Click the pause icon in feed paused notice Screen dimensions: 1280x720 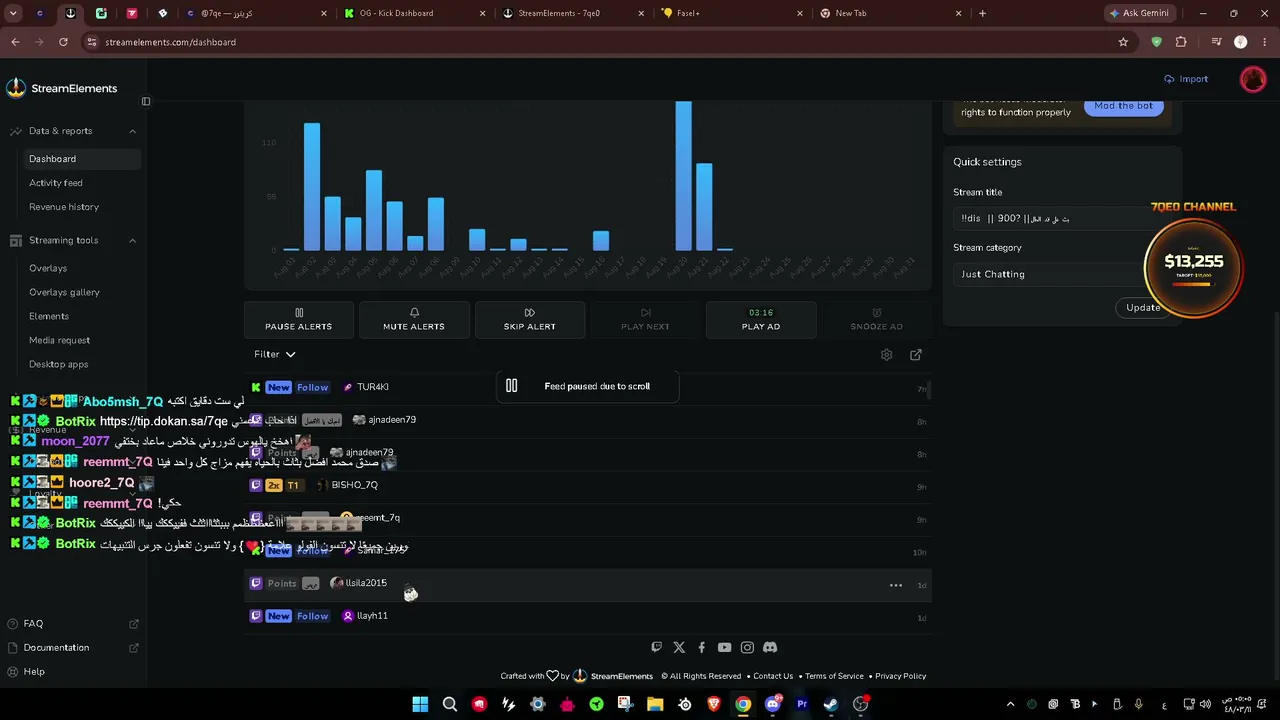point(512,386)
